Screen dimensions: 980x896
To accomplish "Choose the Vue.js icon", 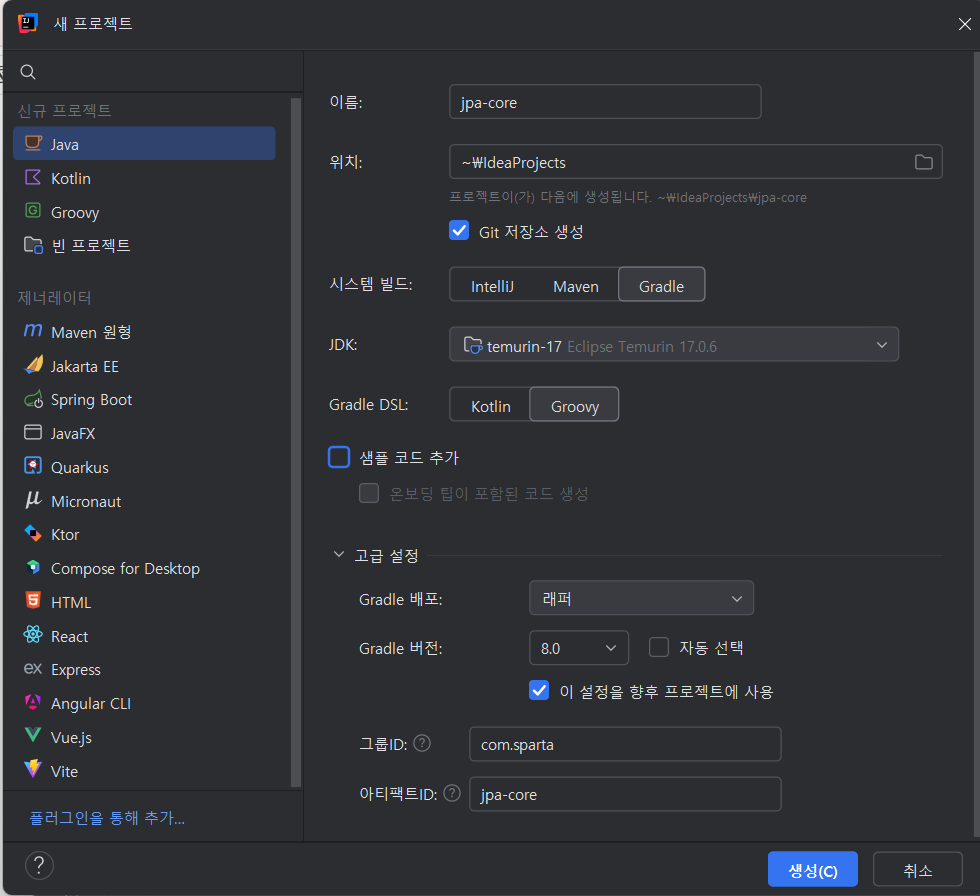I will 33,735.
